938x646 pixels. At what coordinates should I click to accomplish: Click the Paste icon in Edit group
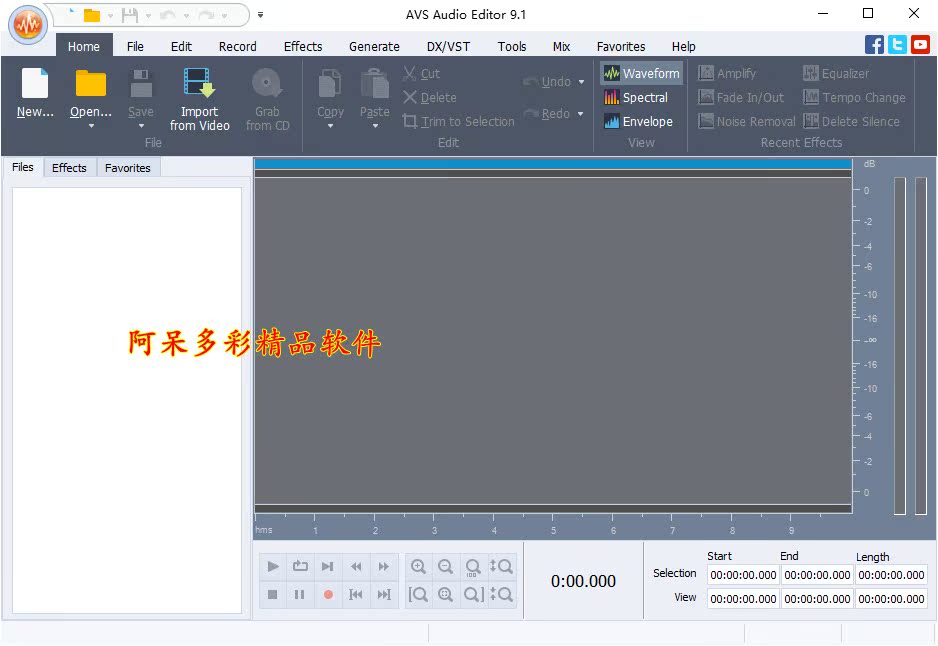tap(374, 83)
